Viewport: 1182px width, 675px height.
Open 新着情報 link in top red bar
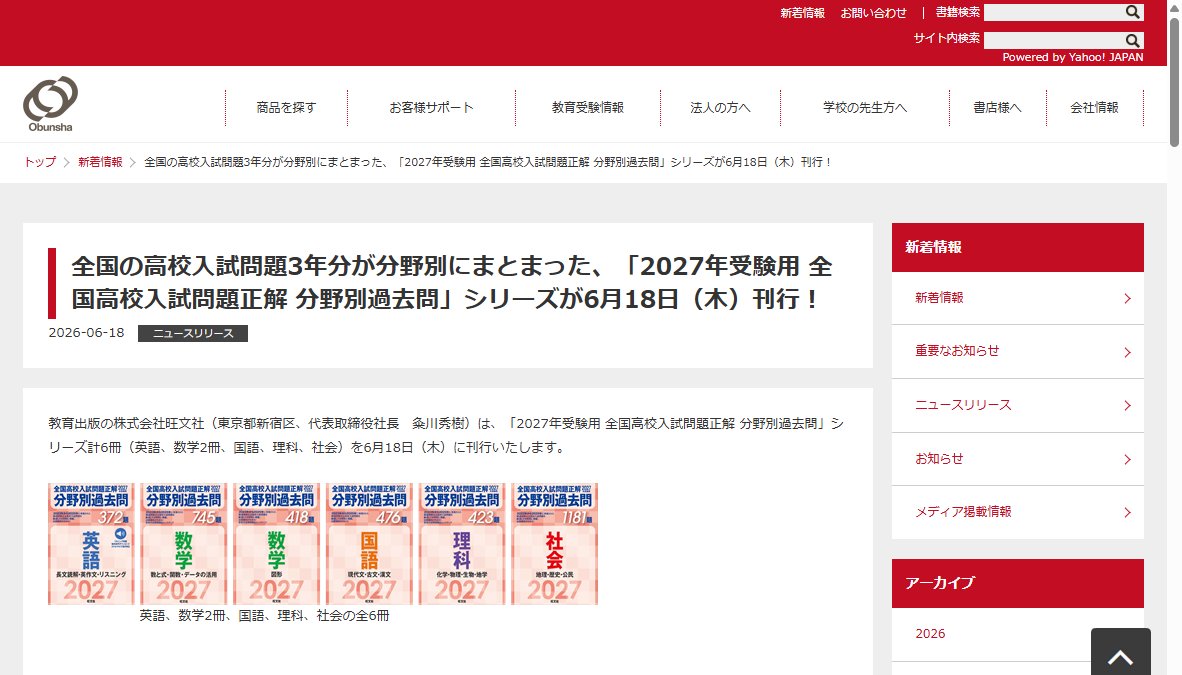(802, 13)
